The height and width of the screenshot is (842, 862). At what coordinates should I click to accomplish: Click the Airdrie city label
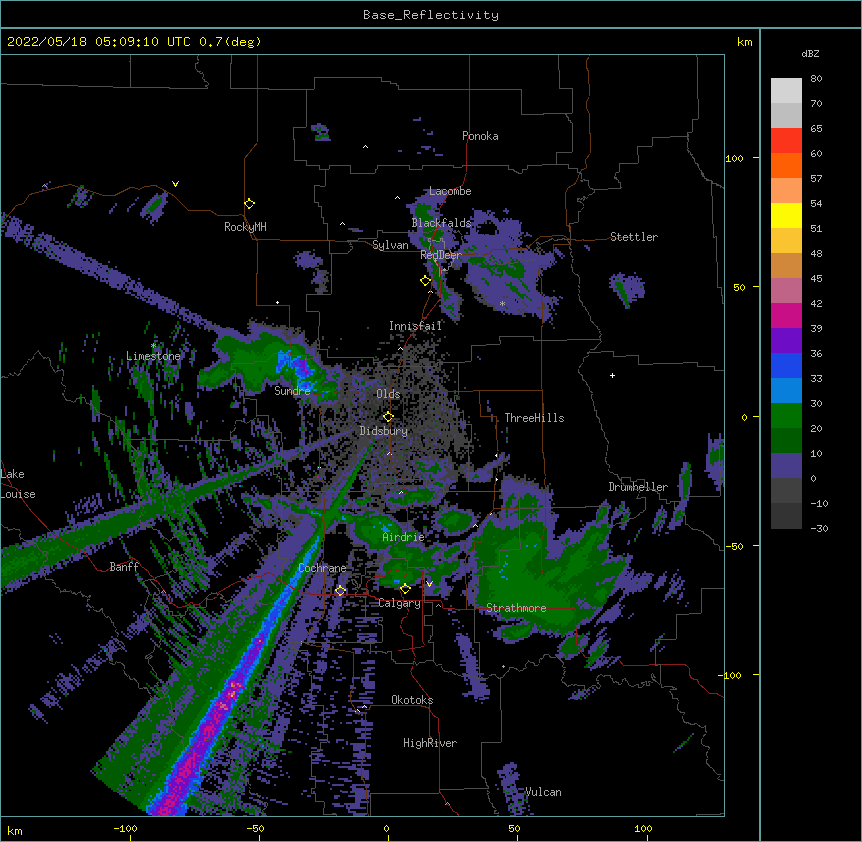403,538
